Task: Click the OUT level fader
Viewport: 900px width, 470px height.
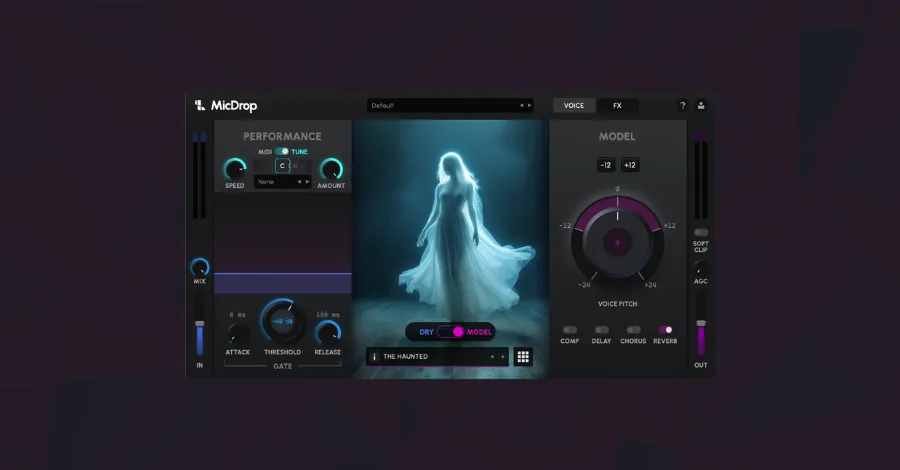Action: click(x=701, y=324)
